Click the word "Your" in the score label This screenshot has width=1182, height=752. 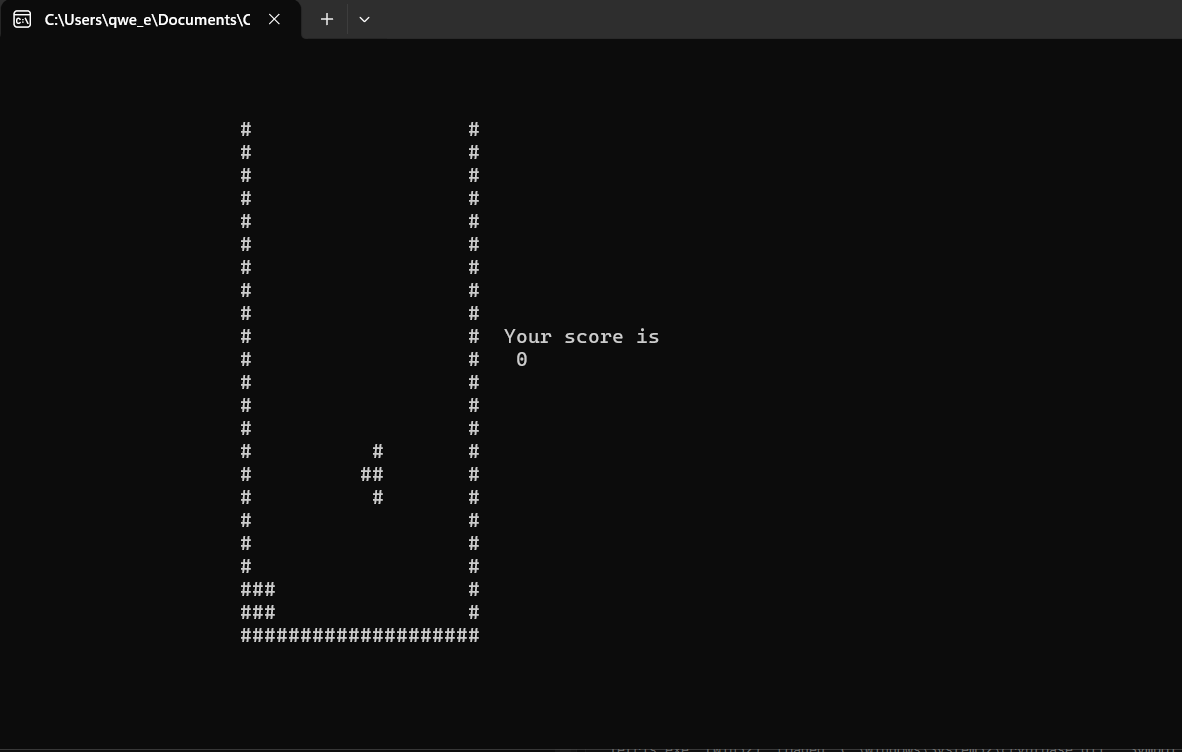(527, 337)
